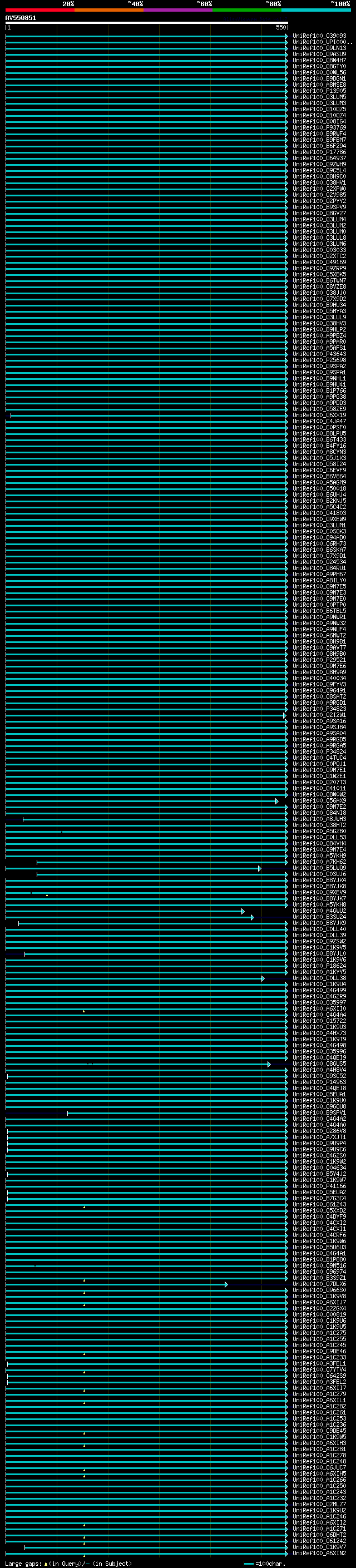Viewport: 356px width, 1568px height.
Task: Open entry UniRef100_B9RWF4
Action: [319, 134]
